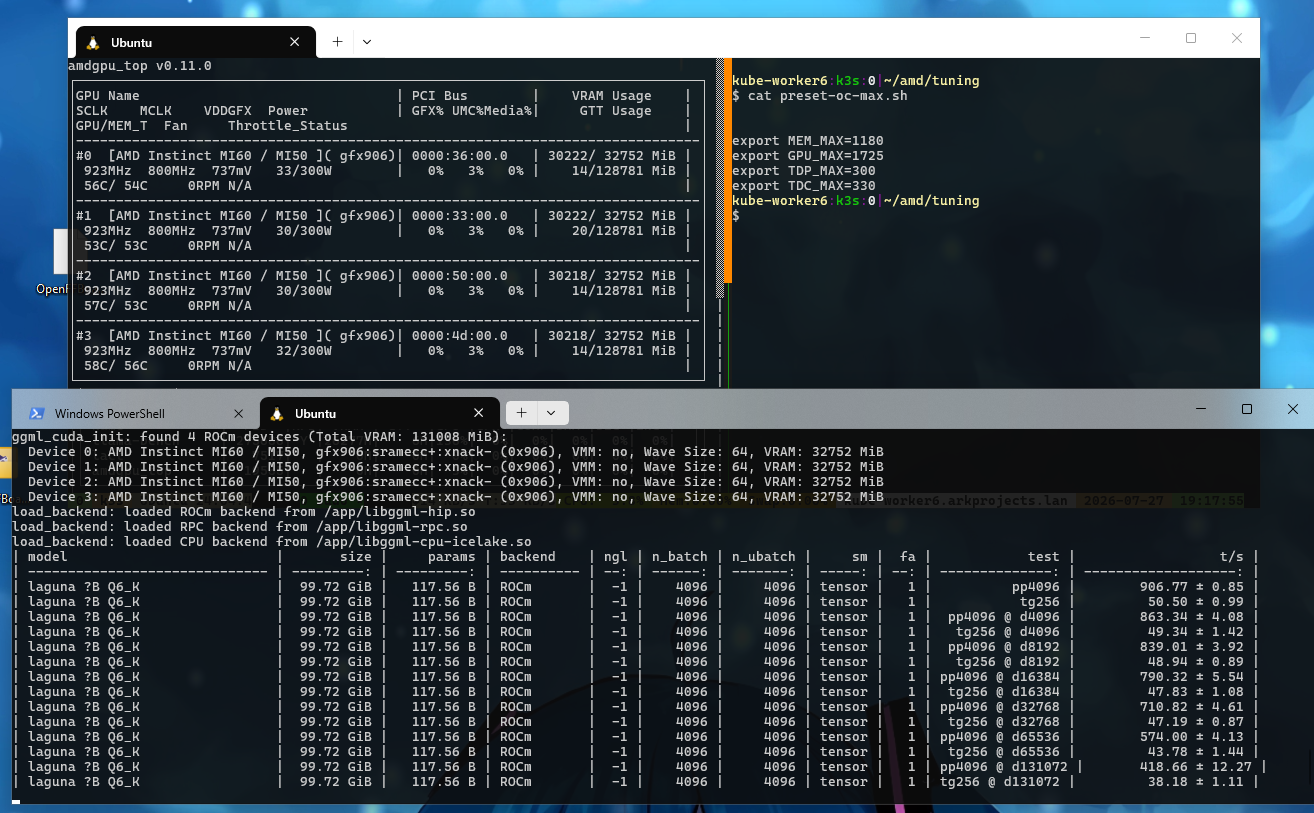
Task: Click the tg256 result '50.50 ± 0.99'
Action: (1195, 602)
